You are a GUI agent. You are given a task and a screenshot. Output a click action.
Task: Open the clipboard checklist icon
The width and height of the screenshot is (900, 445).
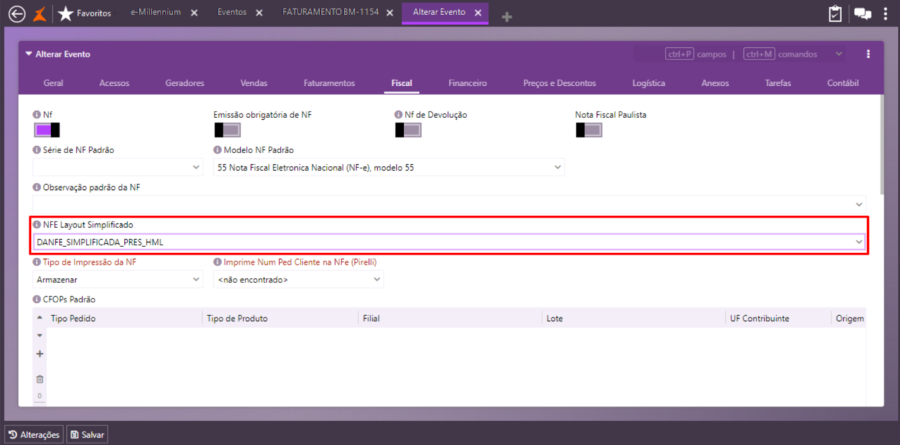[x=835, y=14]
